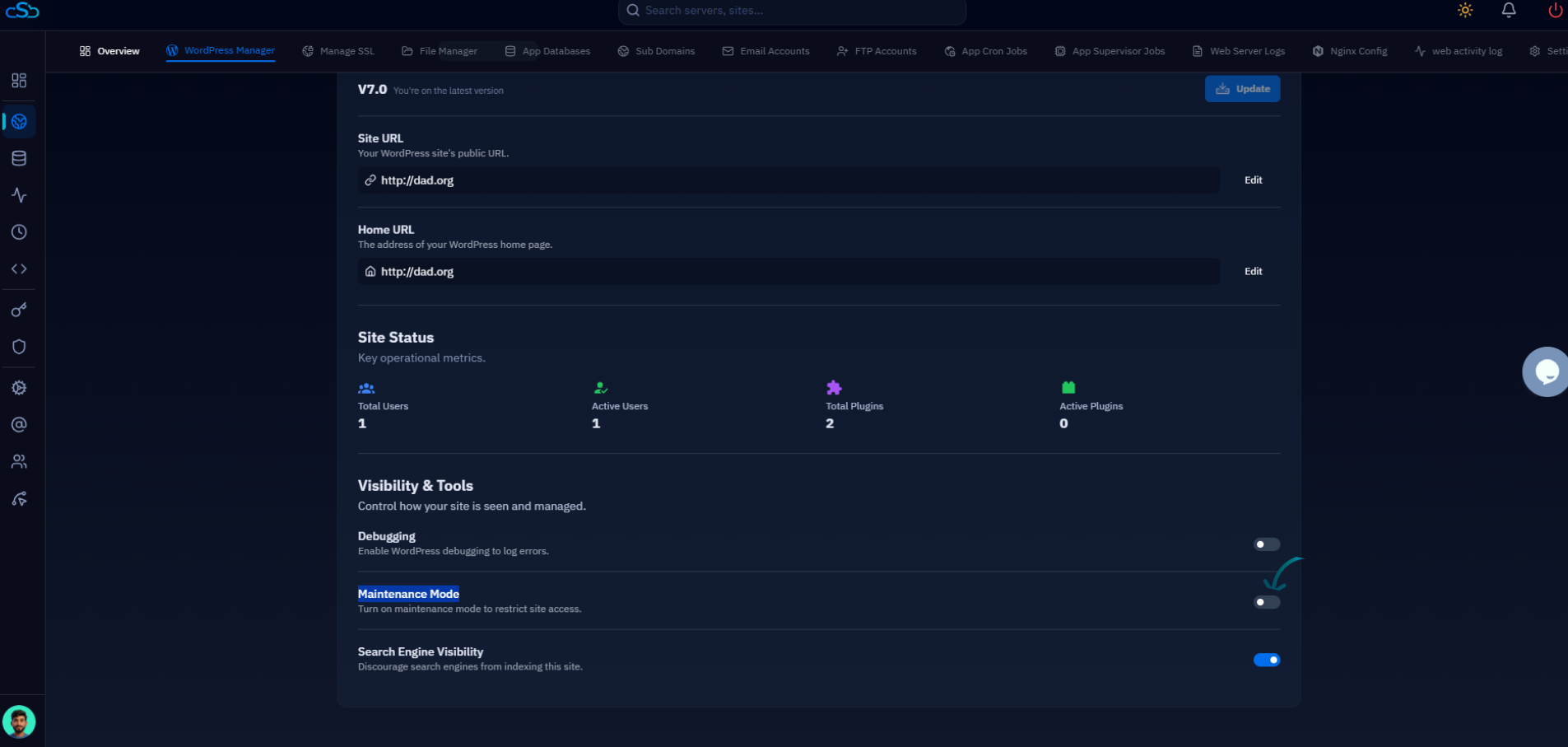This screenshot has width=1568, height=747.
Task: Open the code brackets icon in sidebar
Action: [19, 268]
